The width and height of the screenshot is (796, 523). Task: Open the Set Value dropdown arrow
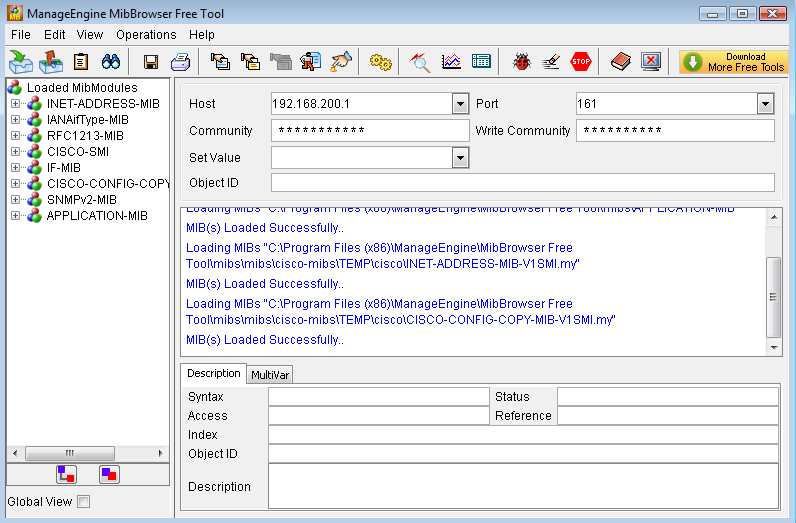460,157
